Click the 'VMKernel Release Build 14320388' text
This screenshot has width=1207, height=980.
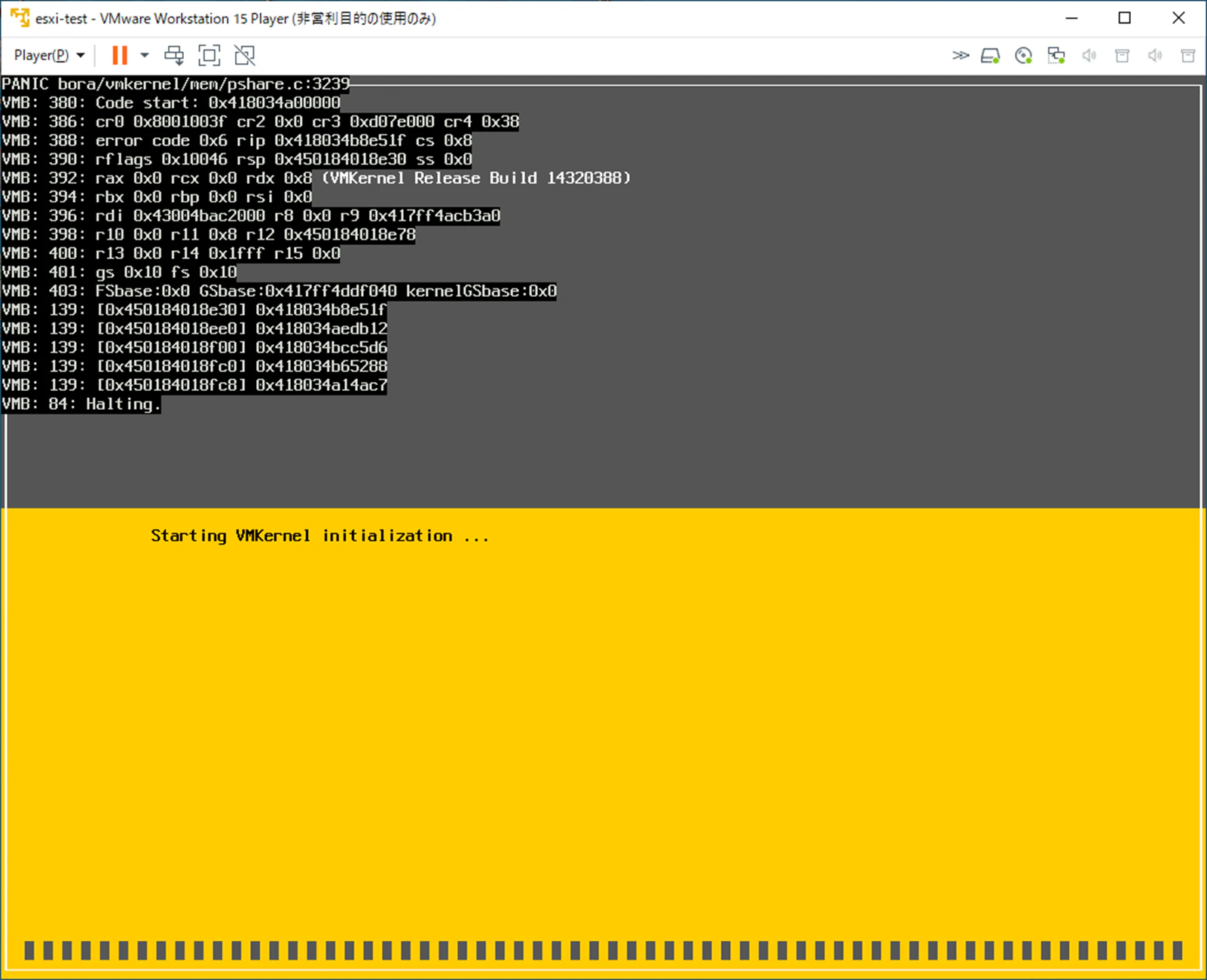tap(476, 178)
